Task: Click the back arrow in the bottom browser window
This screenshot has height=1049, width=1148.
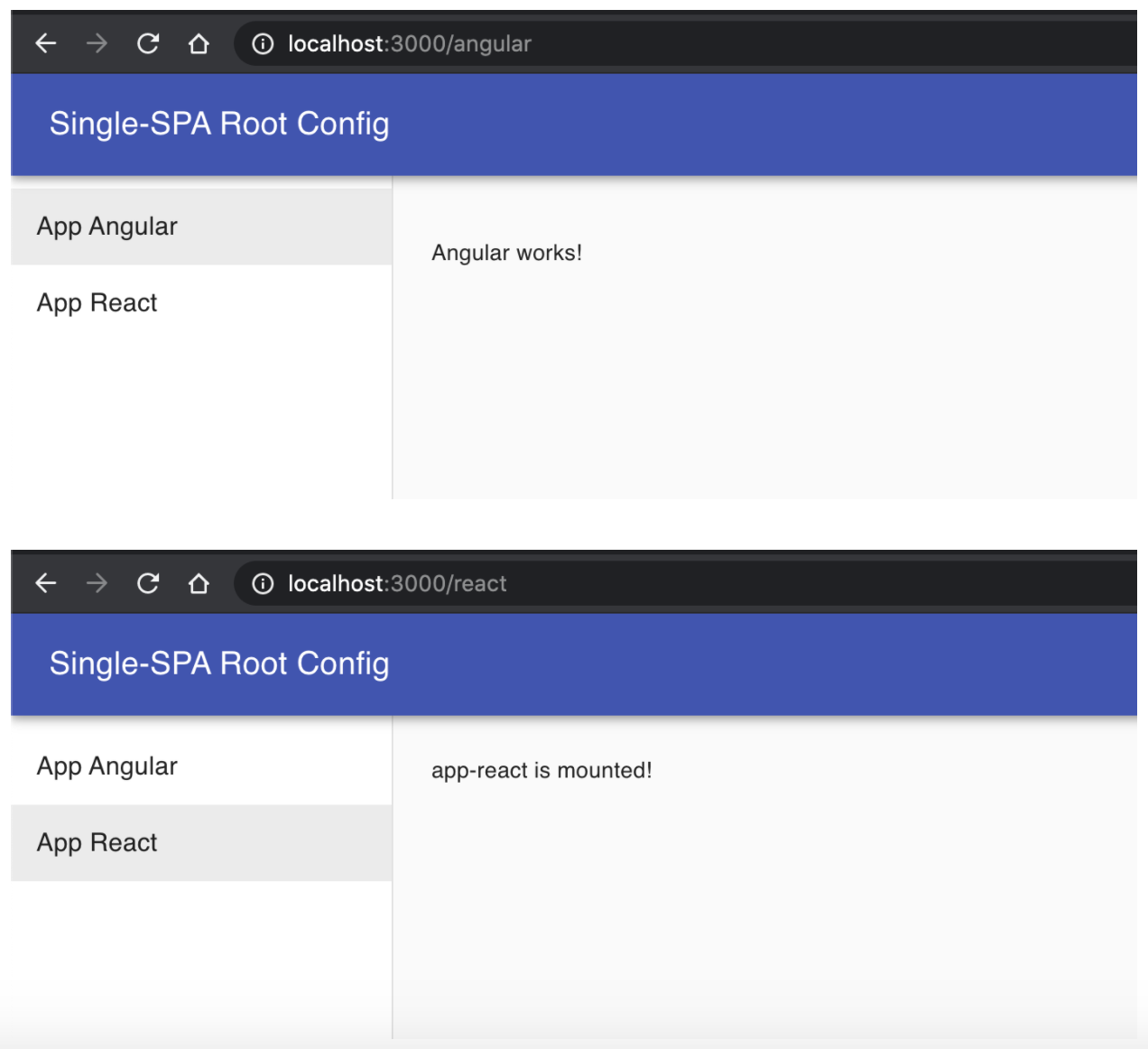Action: (x=44, y=583)
